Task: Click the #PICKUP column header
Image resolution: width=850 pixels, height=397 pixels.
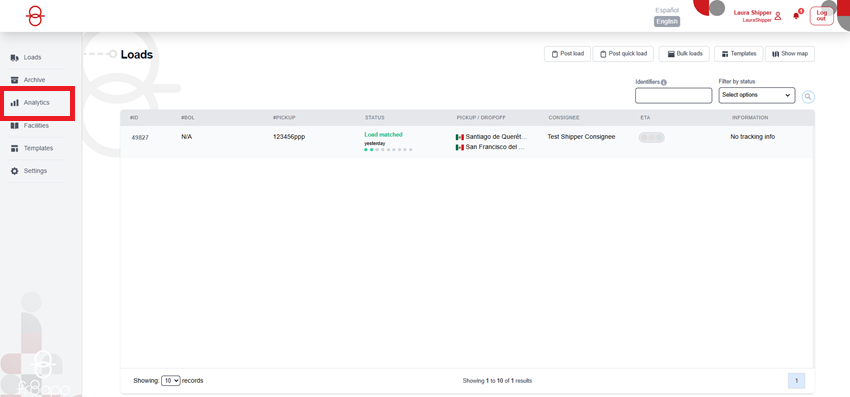Action: [285, 118]
